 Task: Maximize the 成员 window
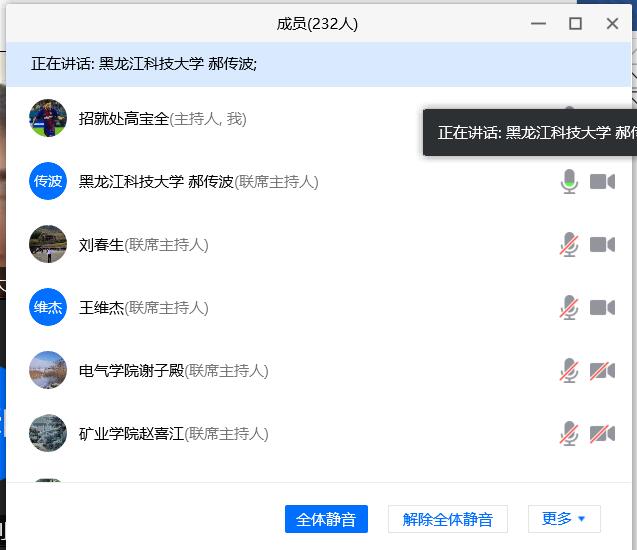tap(575, 24)
